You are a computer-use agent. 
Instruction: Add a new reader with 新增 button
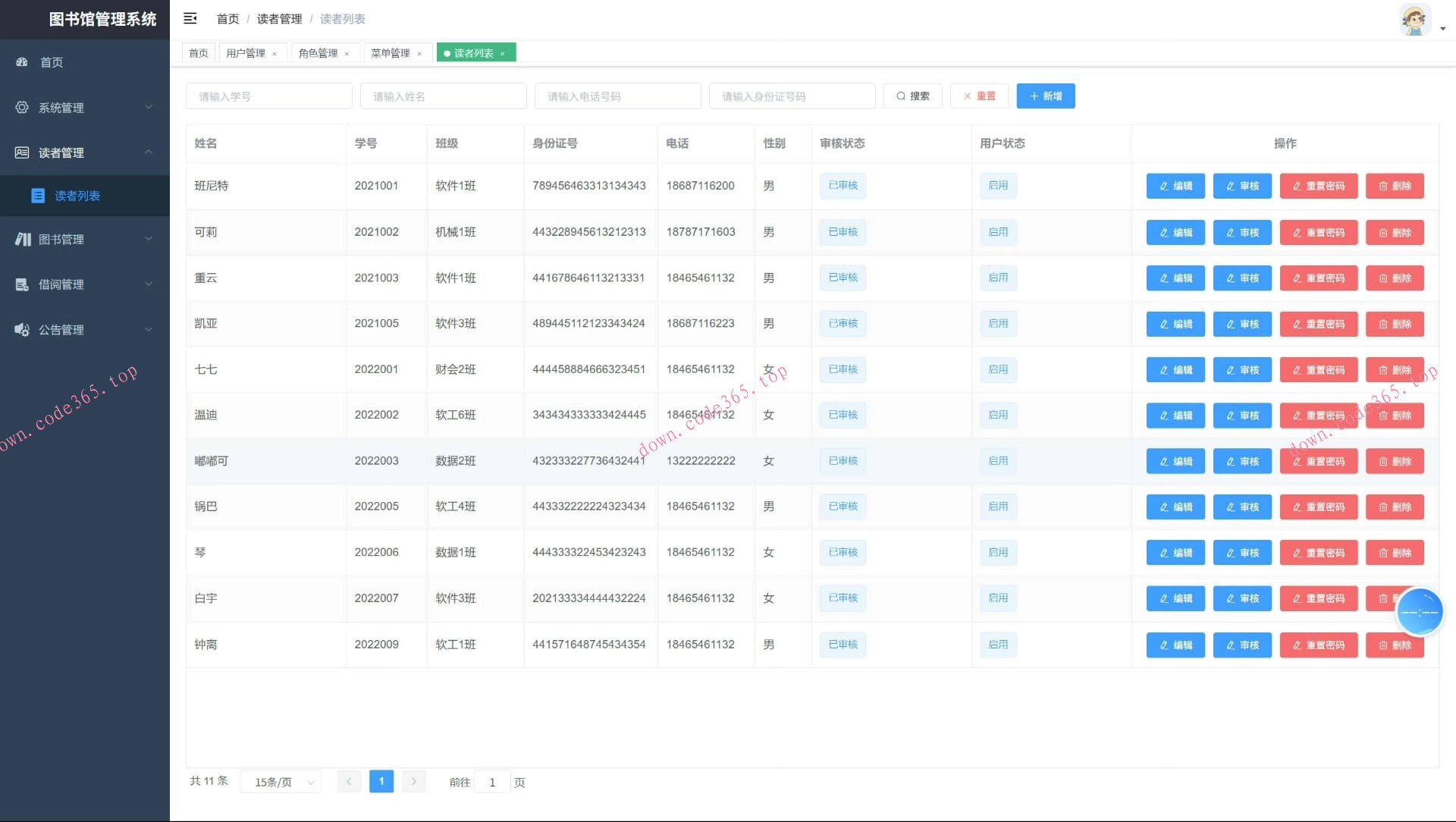coord(1045,96)
